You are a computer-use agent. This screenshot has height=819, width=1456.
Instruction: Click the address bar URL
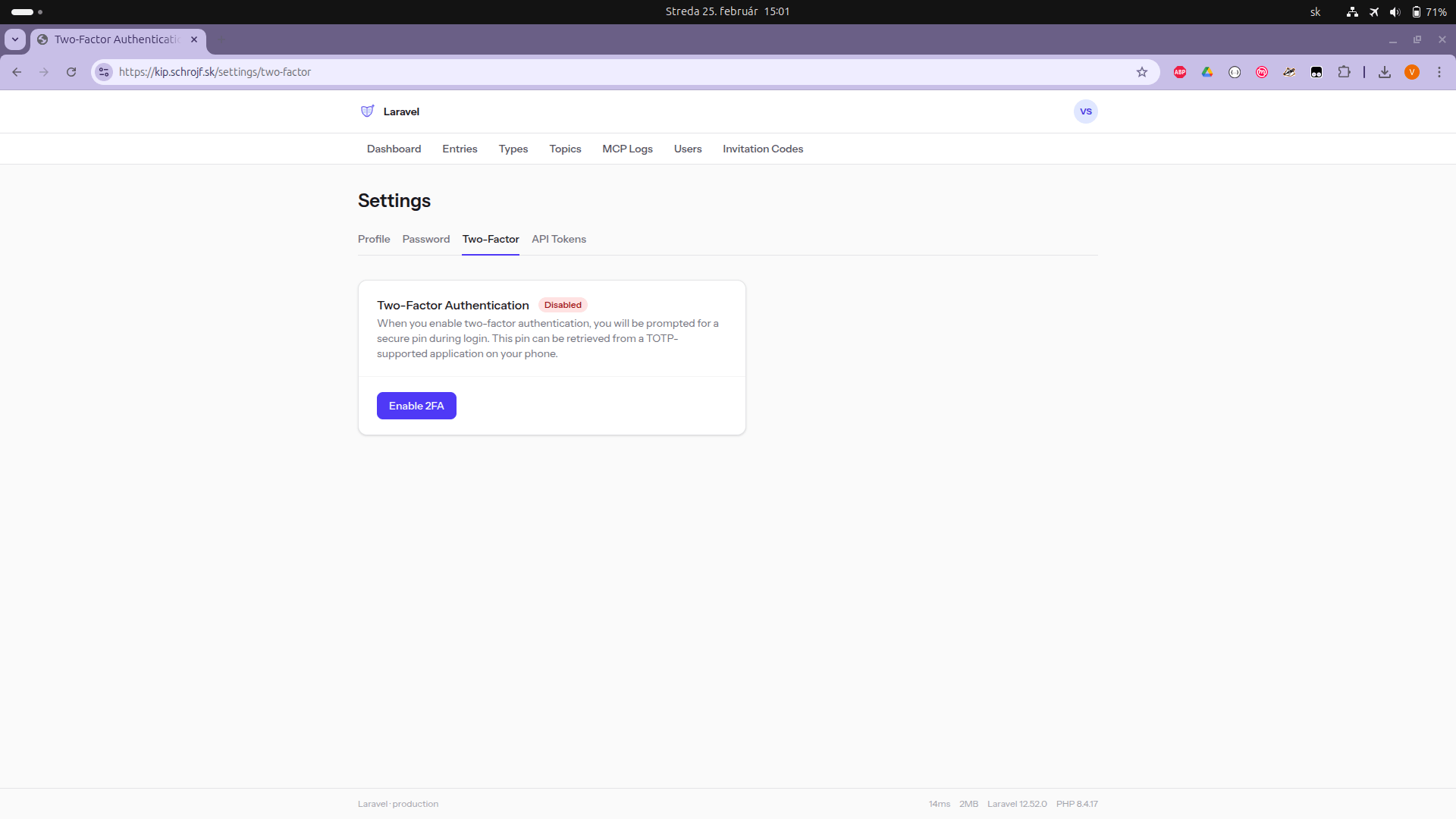coord(215,72)
